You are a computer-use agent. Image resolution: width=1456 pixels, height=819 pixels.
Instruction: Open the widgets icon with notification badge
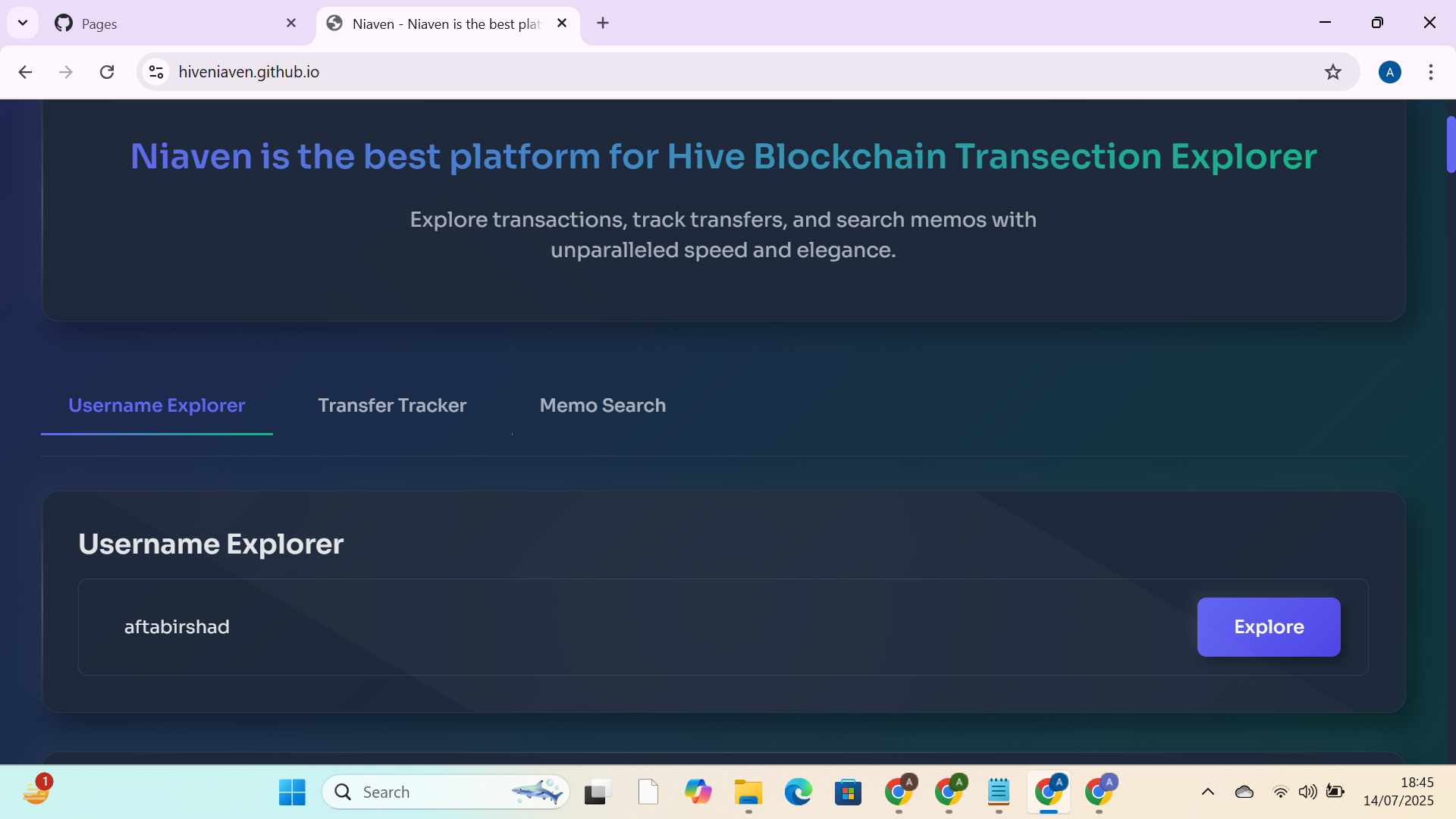coord(36,791)
